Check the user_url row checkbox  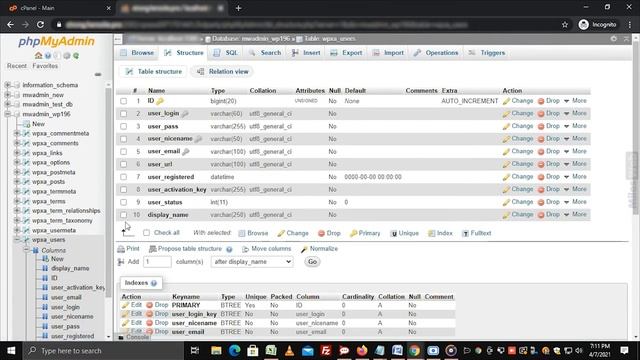click(124, 164)
